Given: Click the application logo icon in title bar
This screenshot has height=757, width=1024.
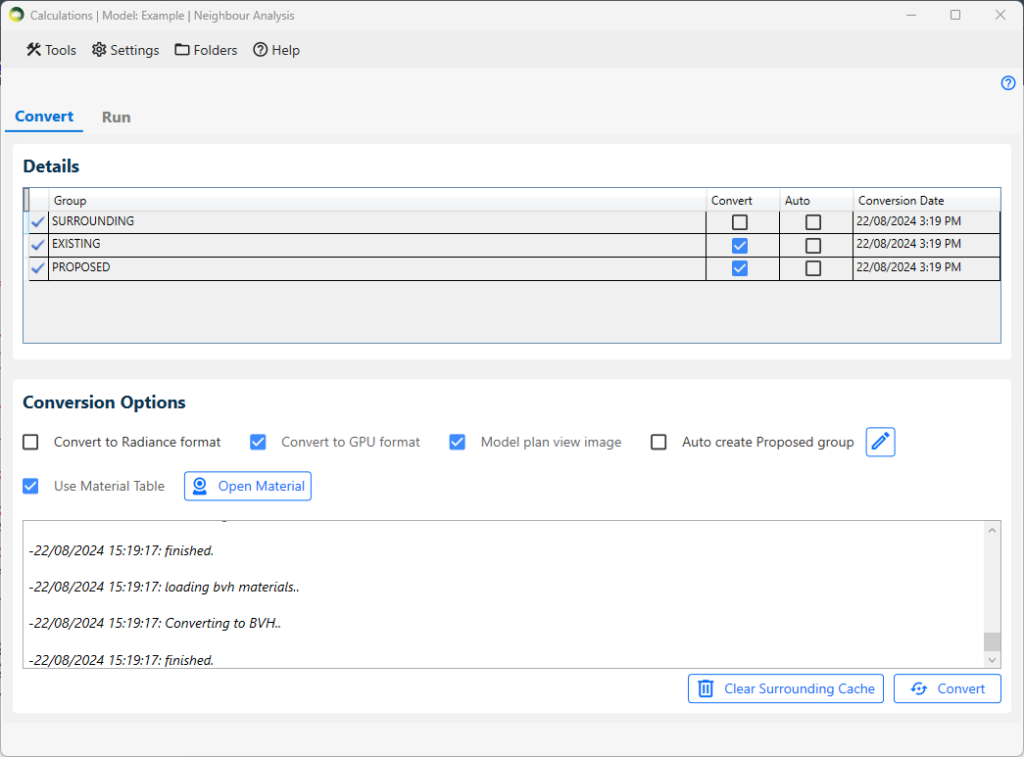Looking at the screenshot, I should click(16, 15).
